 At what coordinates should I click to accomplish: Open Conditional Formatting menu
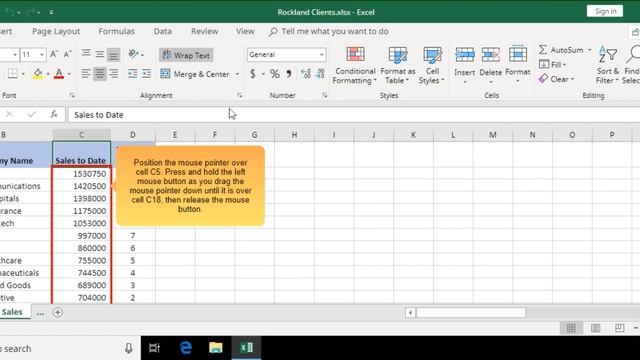point(355,65)
